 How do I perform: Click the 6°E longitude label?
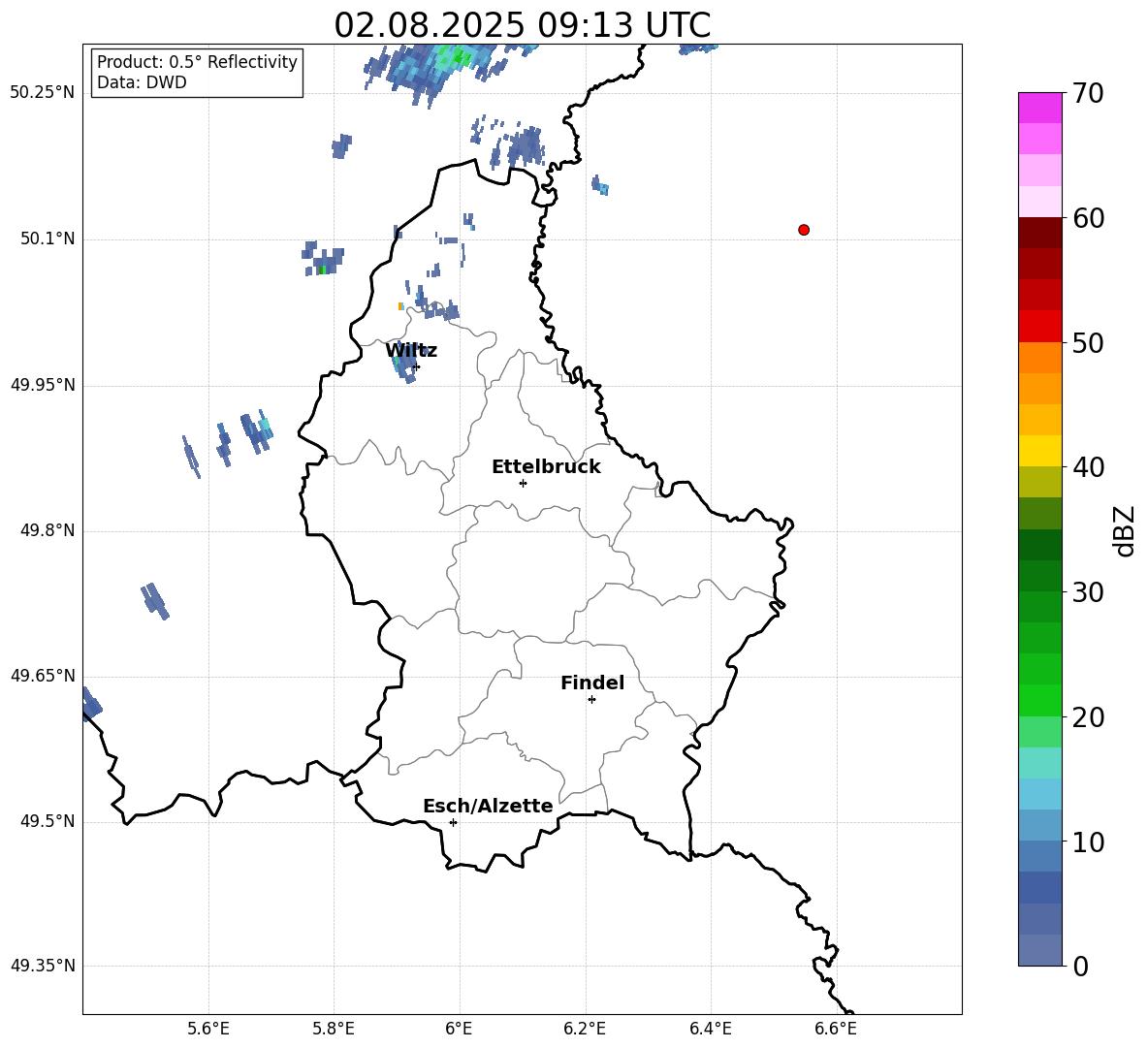click(459, 1029)
